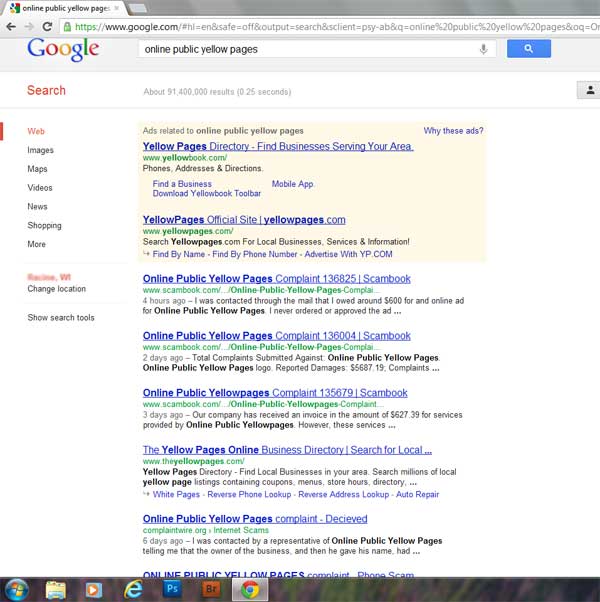The width and height of the screenshot is (600, 602).
Task: Switch to Videos results
Action: tap(40, 188)
